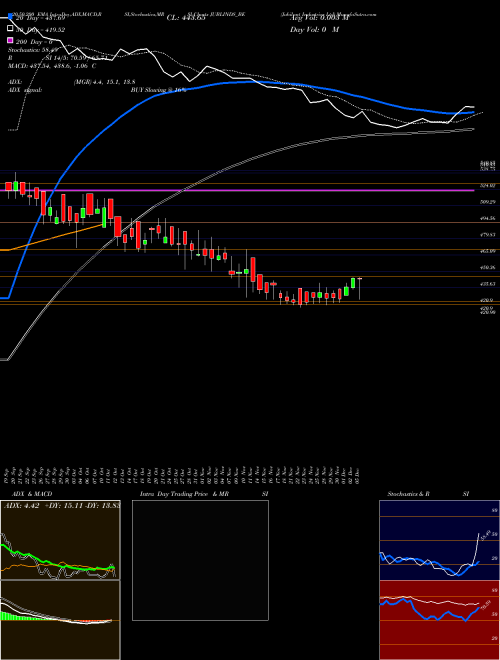Viewport: 500px width, 660px height.
Task: Click the 'CL: 443.65' closing price text
Action: pos(186,18)
